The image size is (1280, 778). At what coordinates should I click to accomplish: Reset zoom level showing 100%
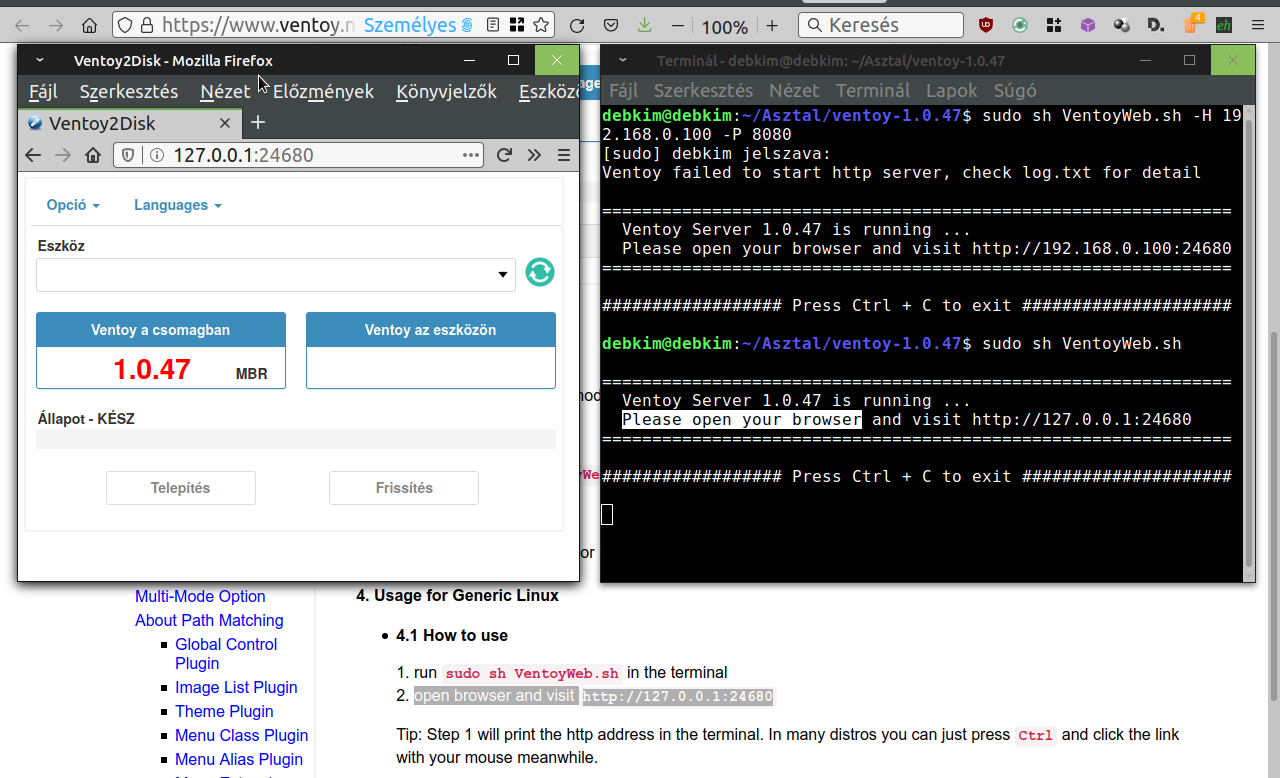pos(725,26)
